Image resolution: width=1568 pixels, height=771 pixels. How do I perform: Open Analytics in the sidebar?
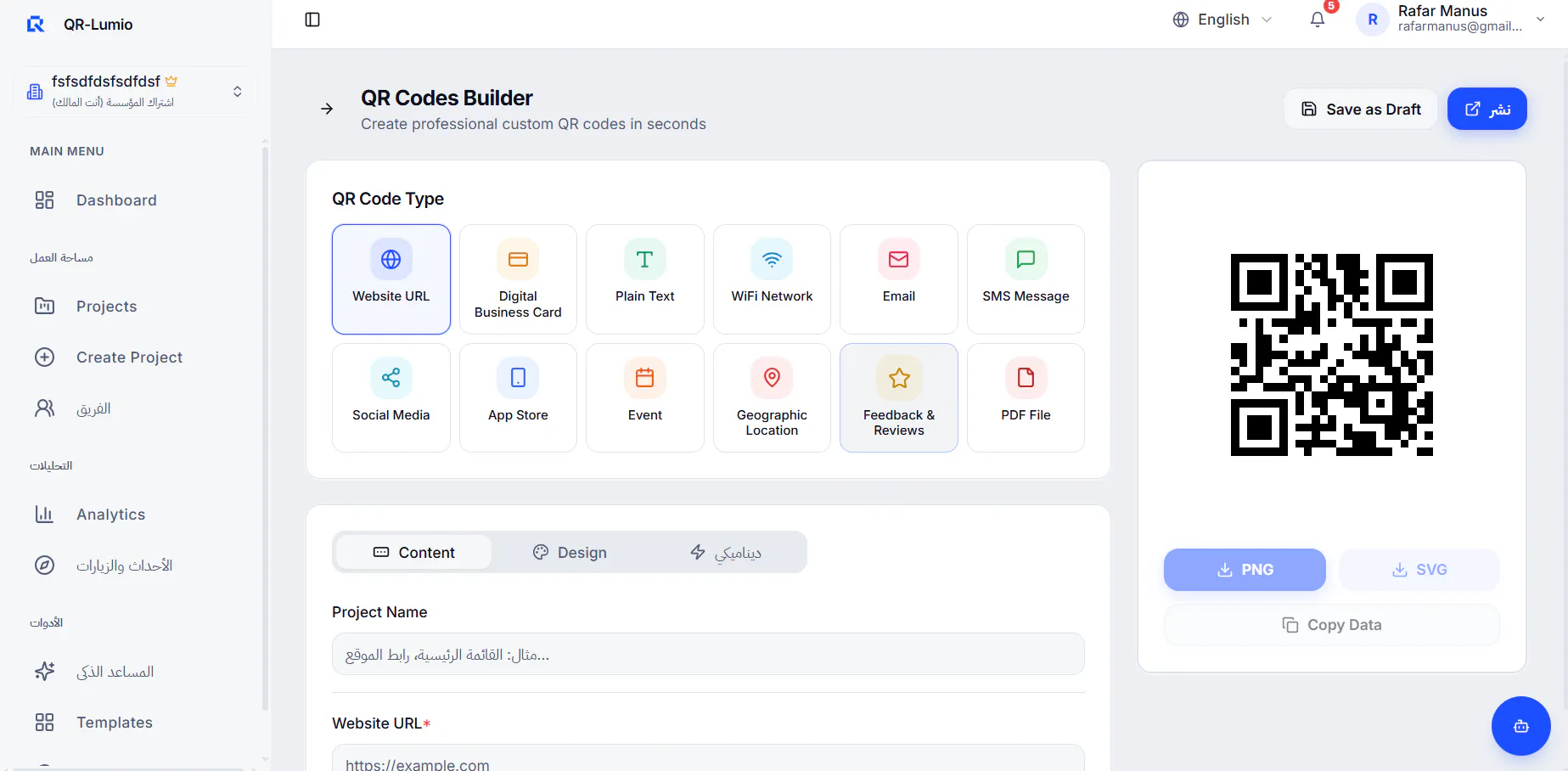(134, 515)
